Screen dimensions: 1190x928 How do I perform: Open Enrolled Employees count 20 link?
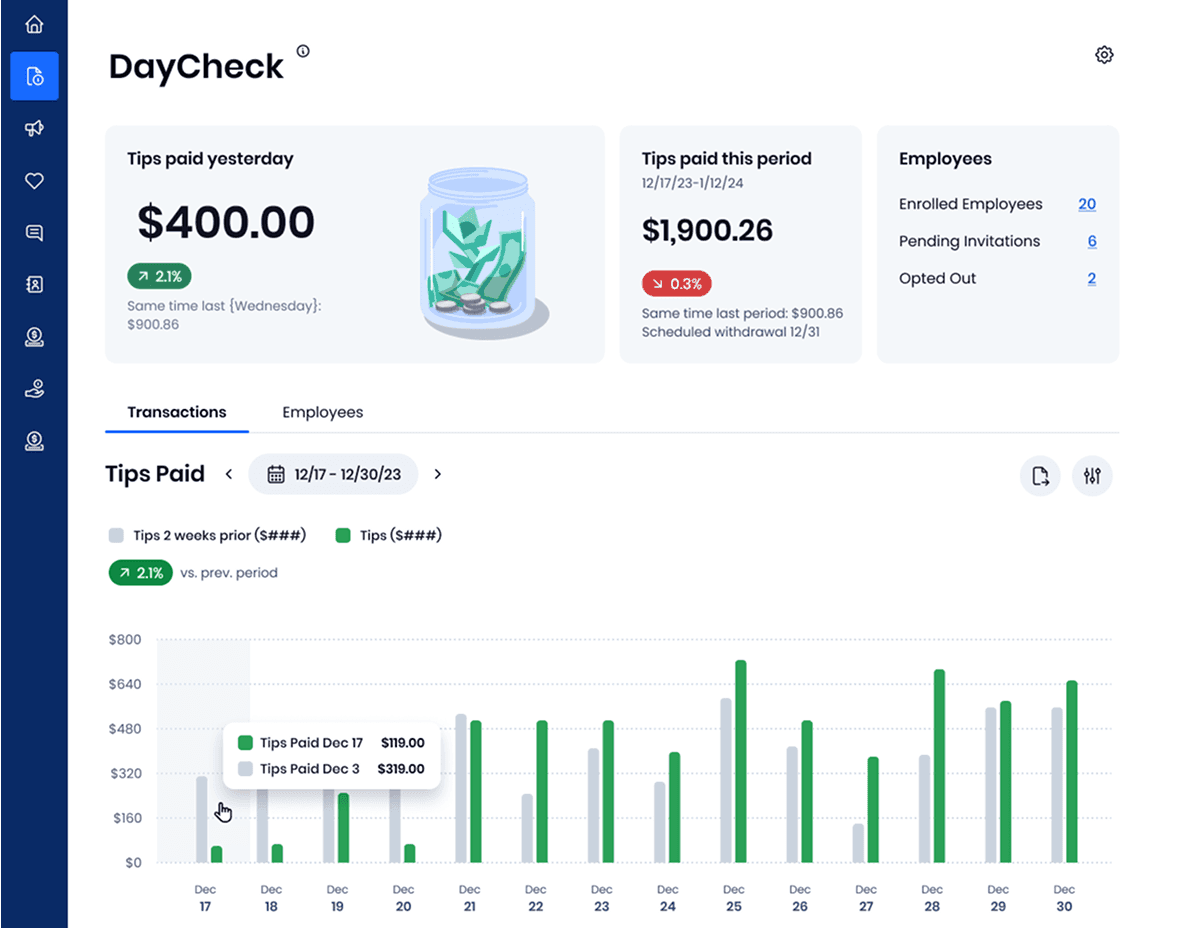point(1087,204)
